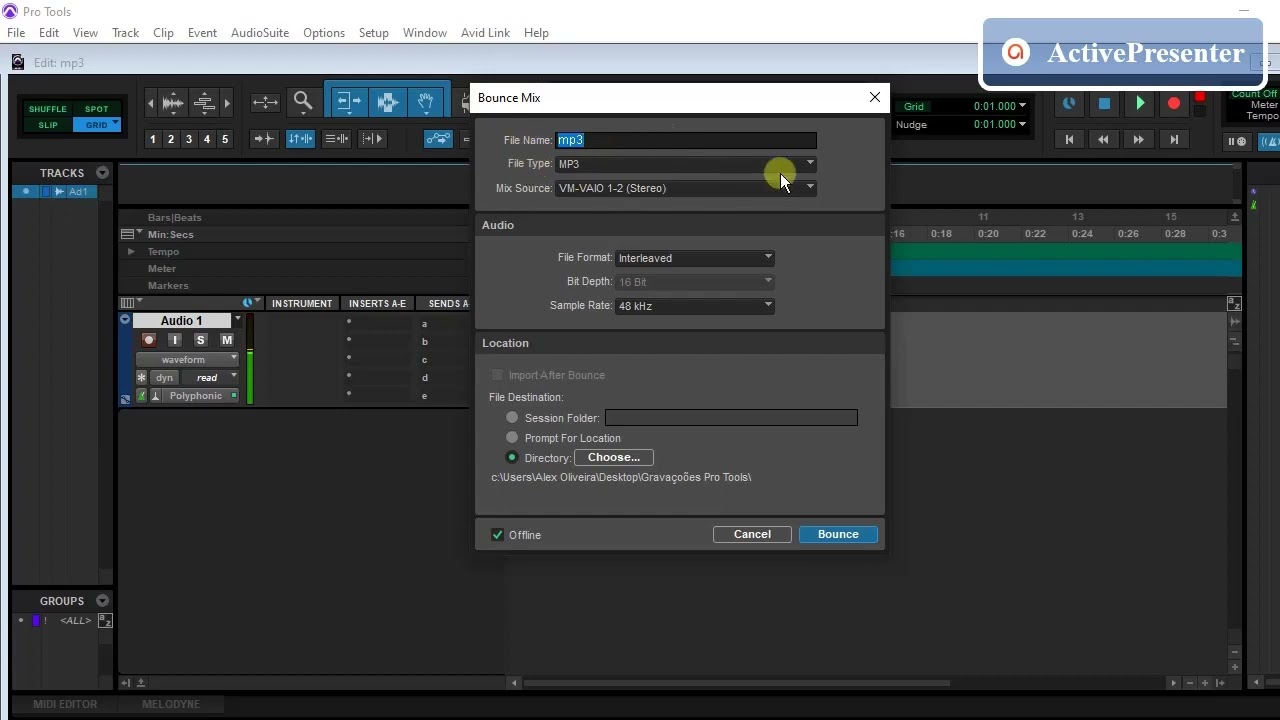Screen dimensions: 1280x720
Task: Click the Record button in transport
Action: [1174, 103]
